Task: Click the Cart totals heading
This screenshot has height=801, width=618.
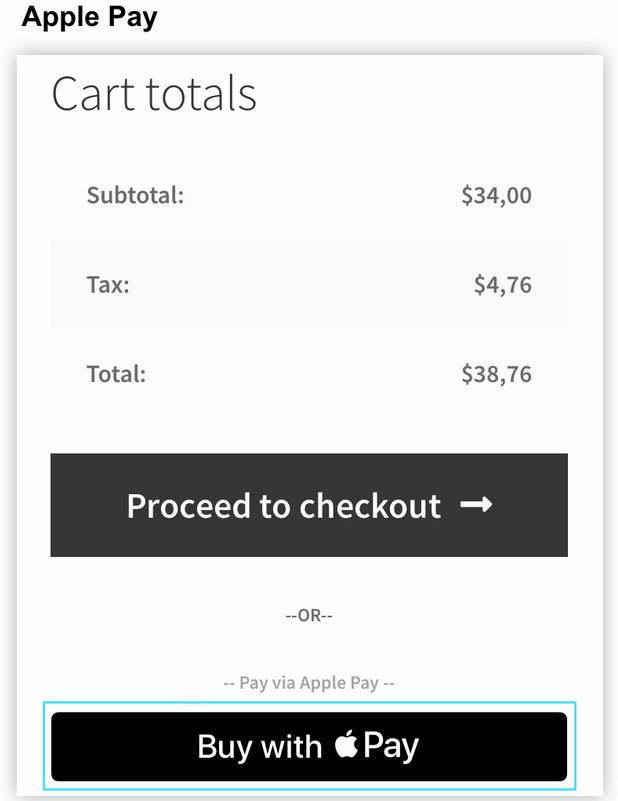Action: (x=154, y=93)
